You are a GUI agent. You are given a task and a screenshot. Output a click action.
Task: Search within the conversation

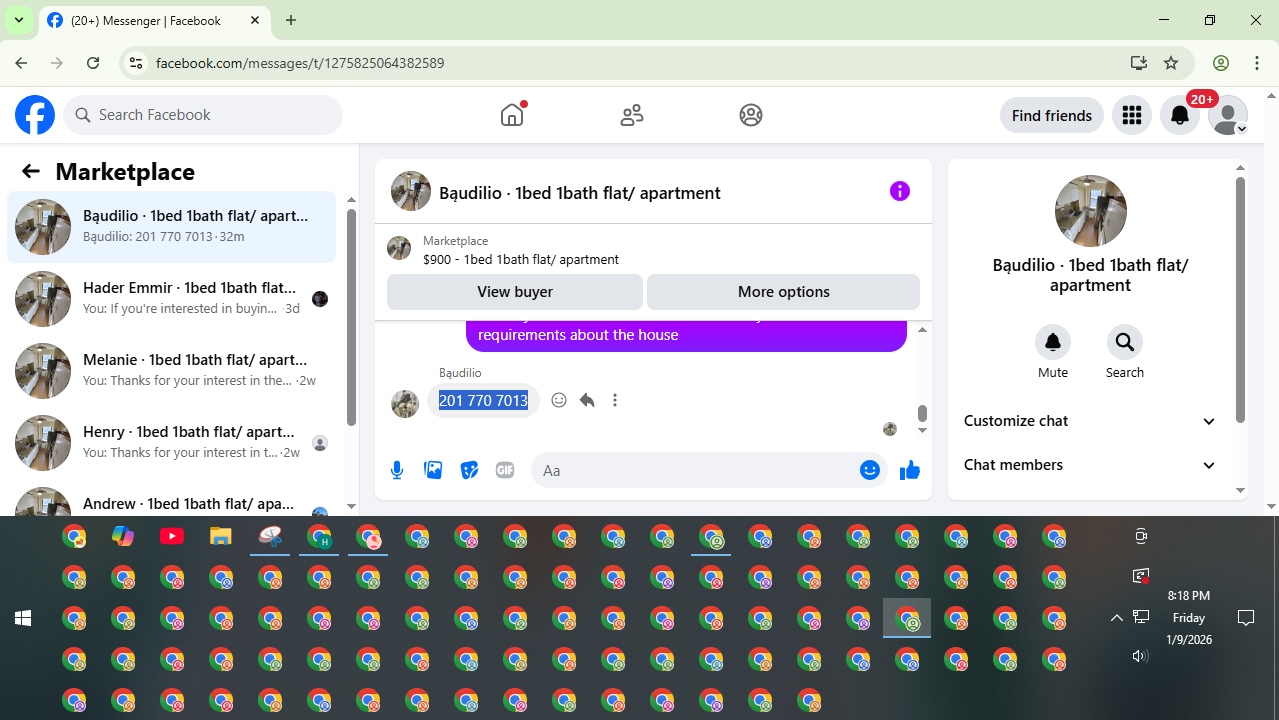coord(1125,342)
